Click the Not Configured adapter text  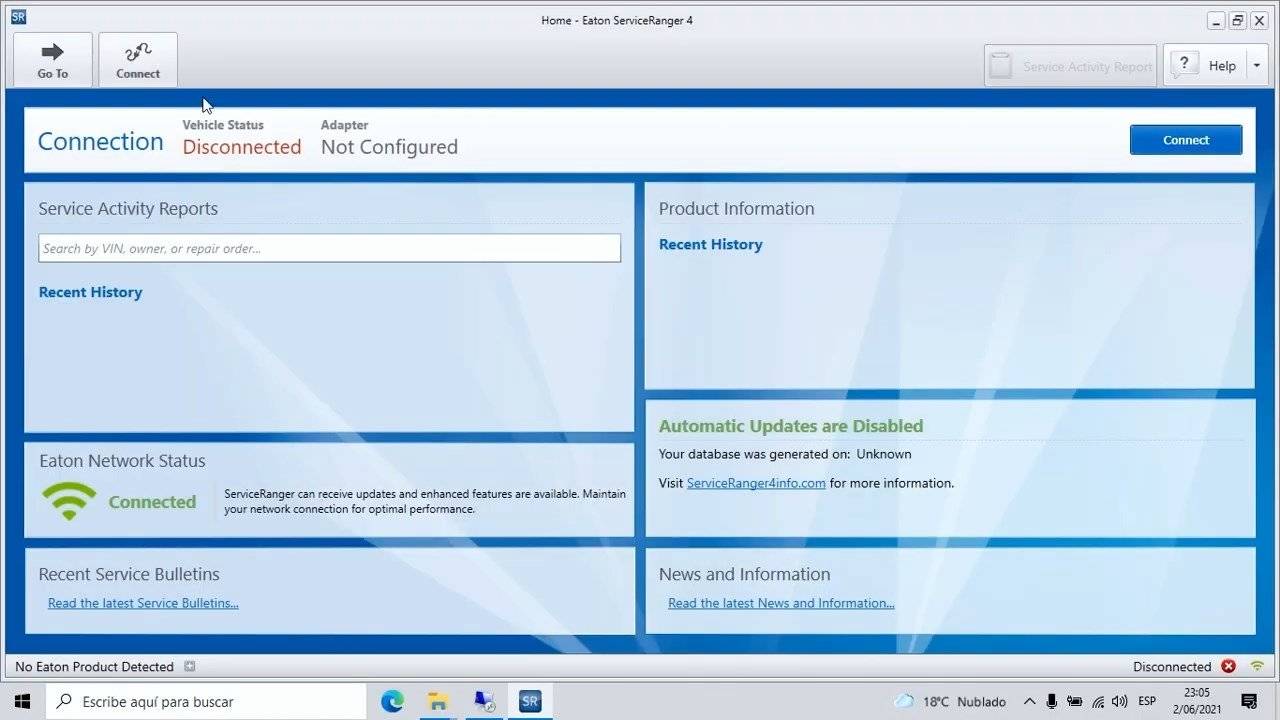coord(389,147)
